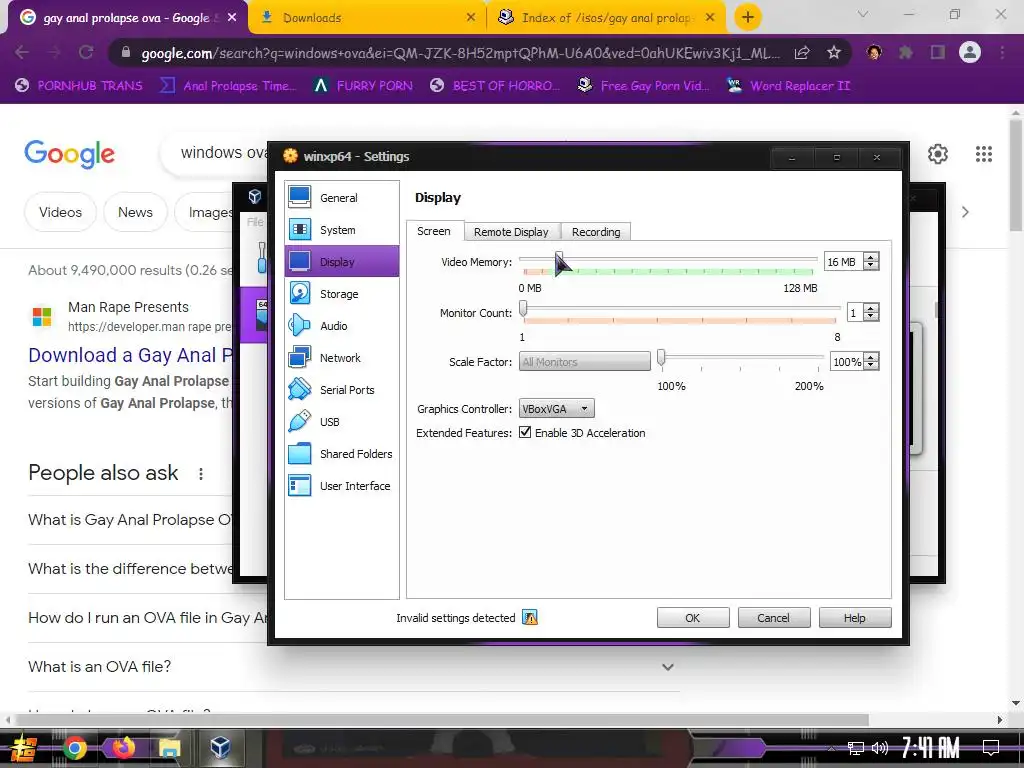The width and height of the screenshot is (1024, 768).
Task: Switch to the Recording tab
Action: point(596,232)
